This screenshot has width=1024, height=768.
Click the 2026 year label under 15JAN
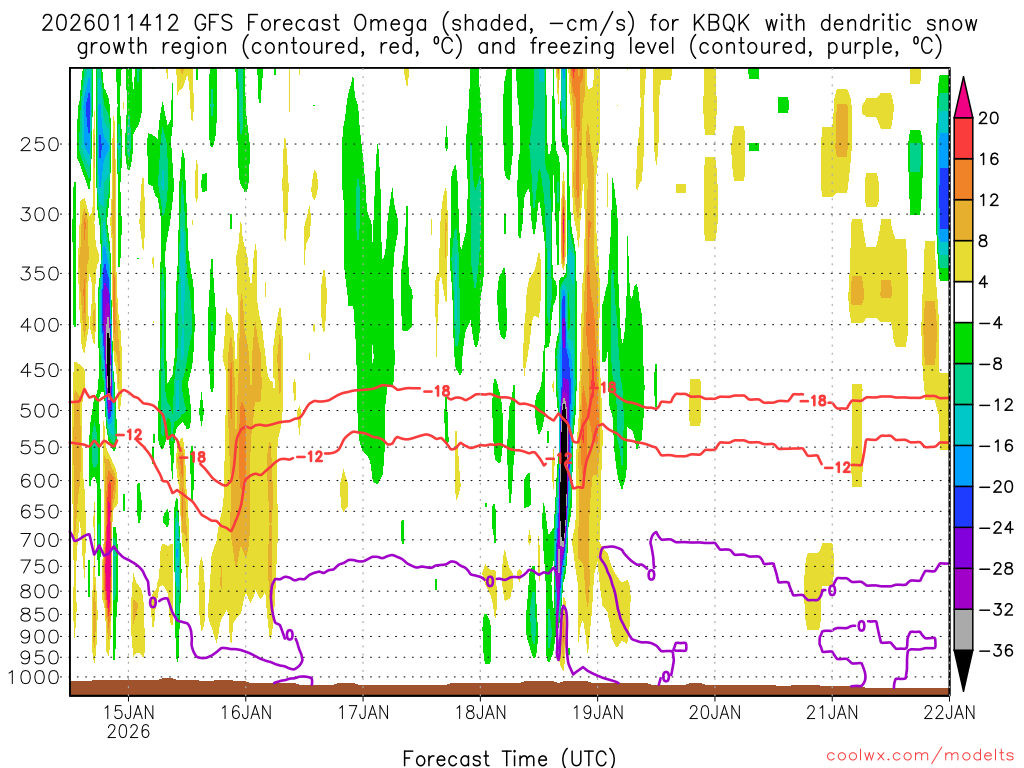pos(129,731)
